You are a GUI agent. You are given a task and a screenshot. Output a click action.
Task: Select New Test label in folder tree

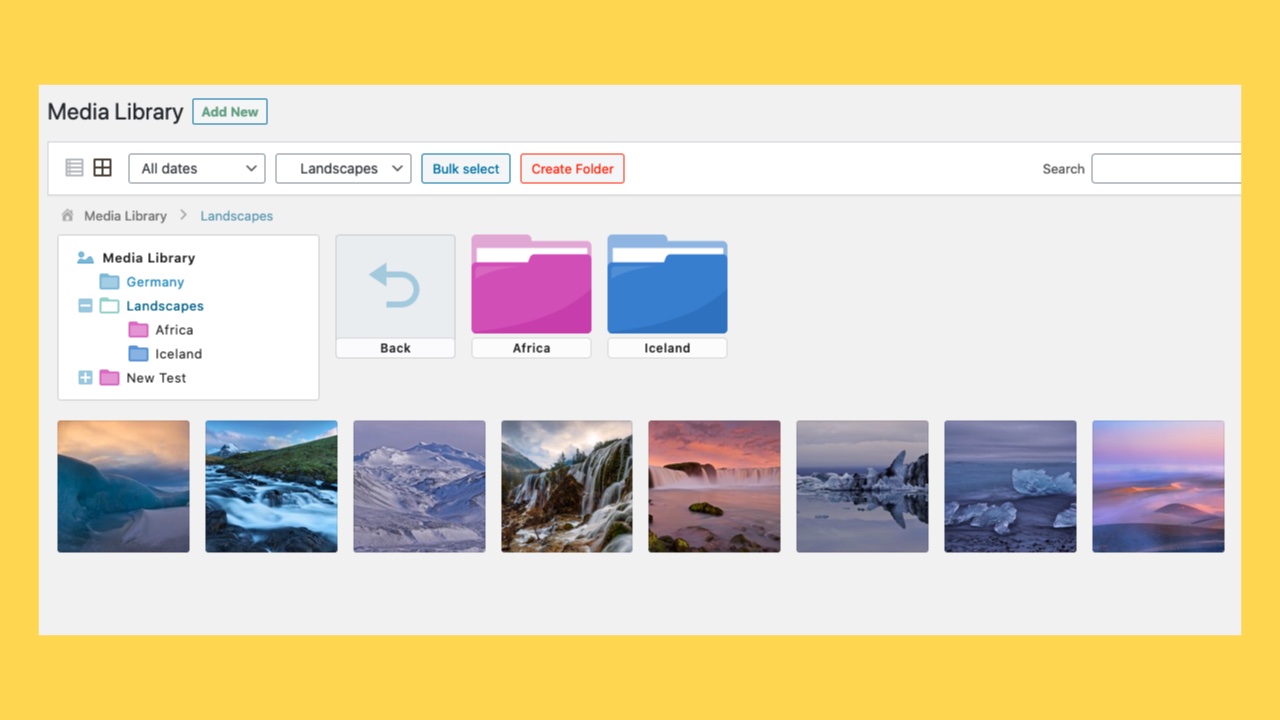(156, 378)
